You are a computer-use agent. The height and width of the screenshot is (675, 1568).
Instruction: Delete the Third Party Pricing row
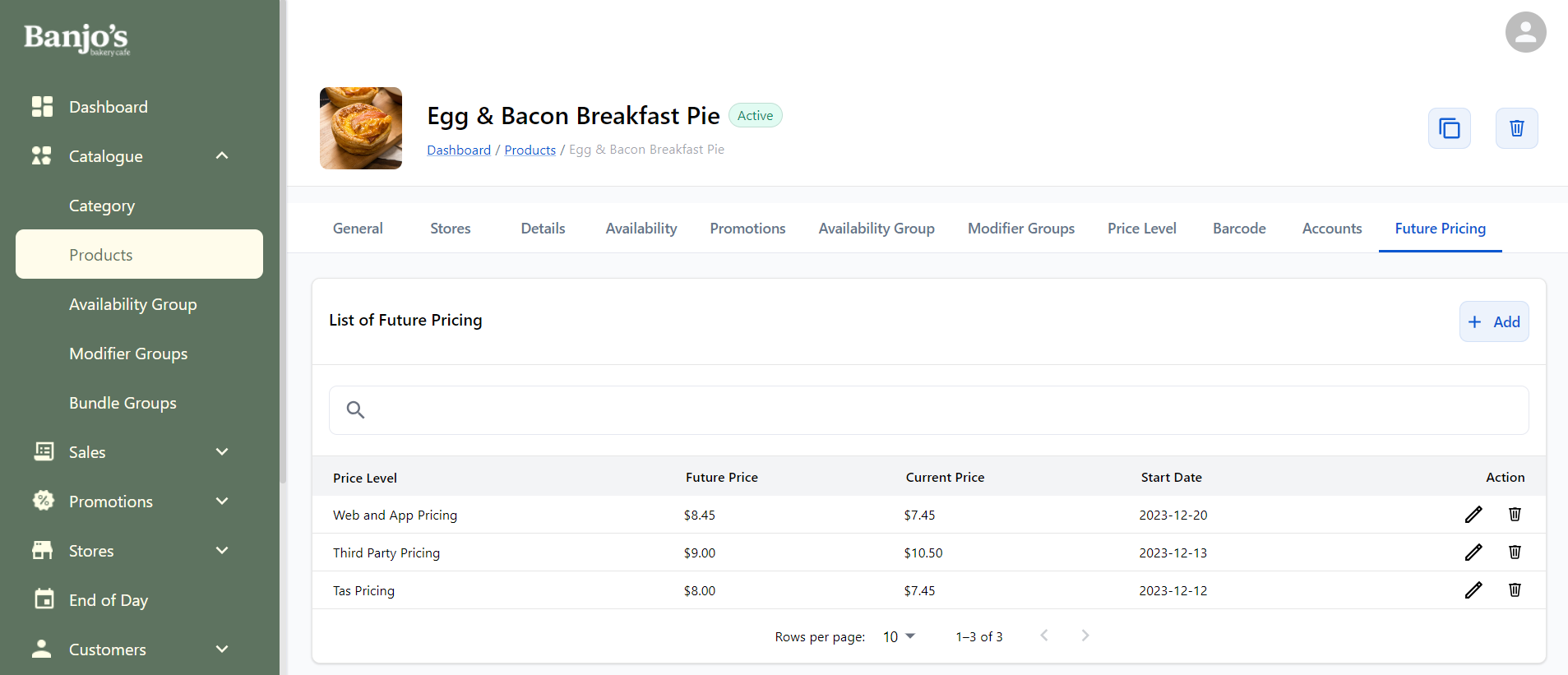point(1515,552)
